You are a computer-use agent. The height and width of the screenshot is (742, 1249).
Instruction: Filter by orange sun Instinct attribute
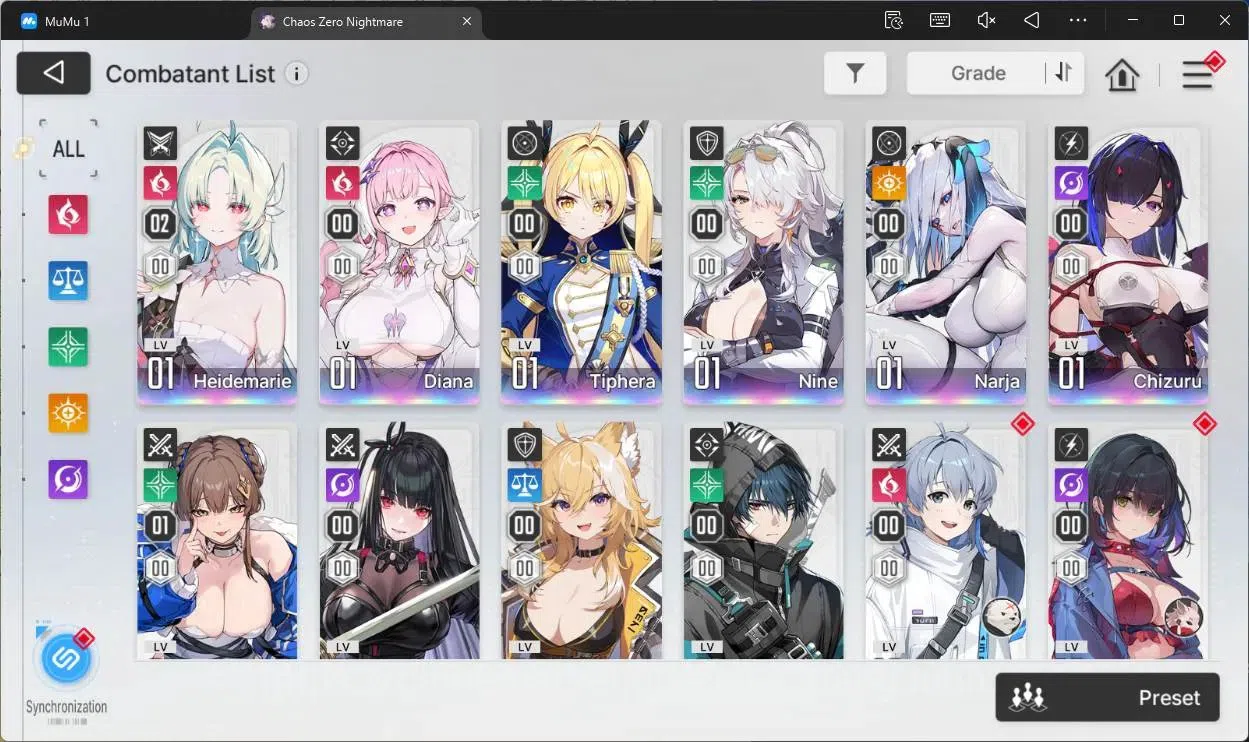(x=68, y=413)
